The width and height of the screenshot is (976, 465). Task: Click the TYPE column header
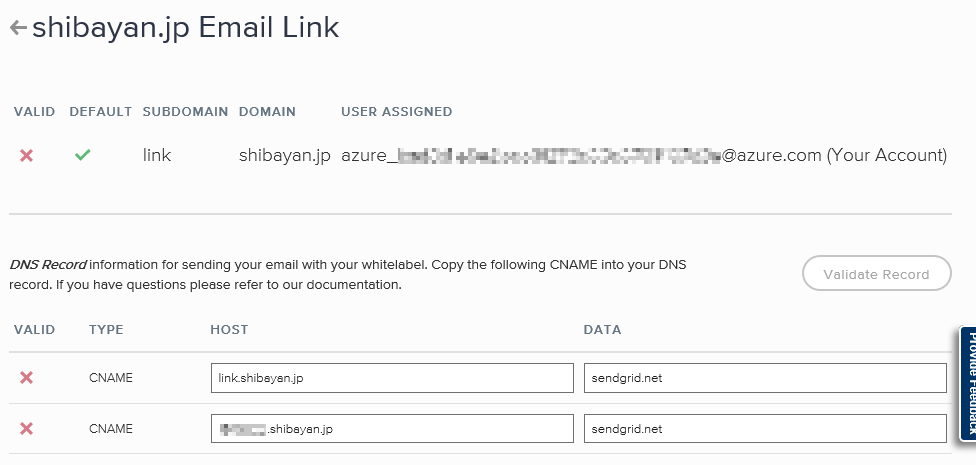tap(106, 330)
